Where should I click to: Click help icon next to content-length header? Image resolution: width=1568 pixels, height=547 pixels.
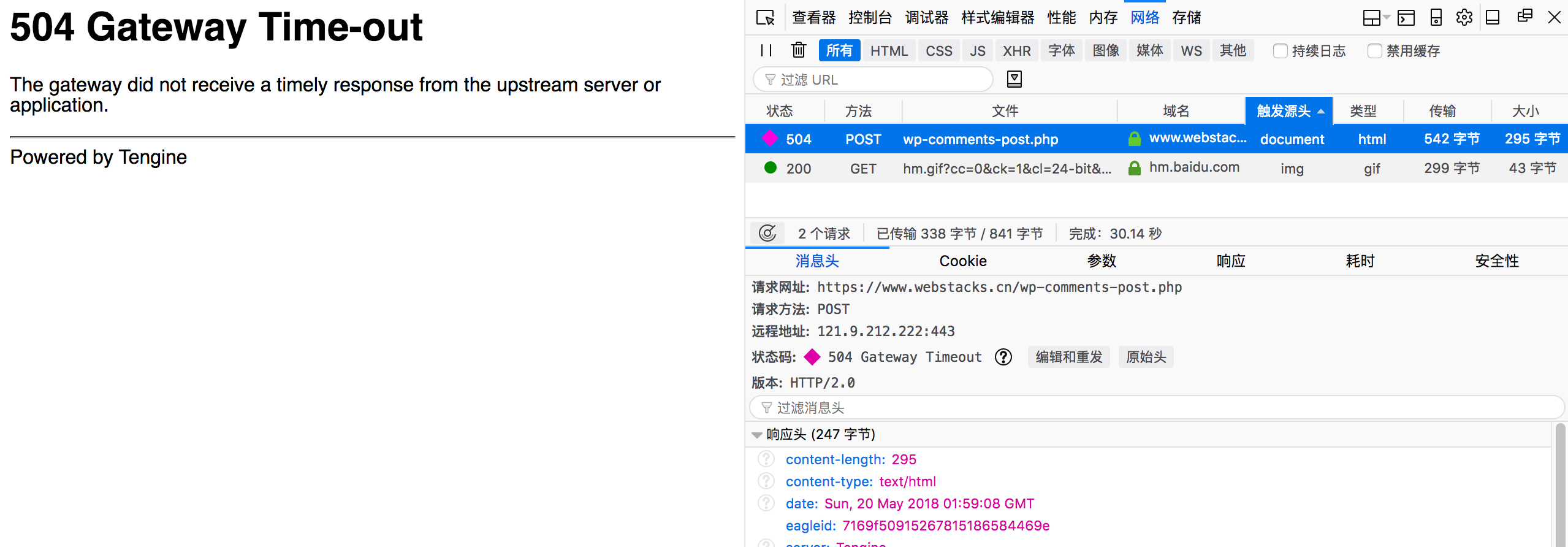[766, 459]
